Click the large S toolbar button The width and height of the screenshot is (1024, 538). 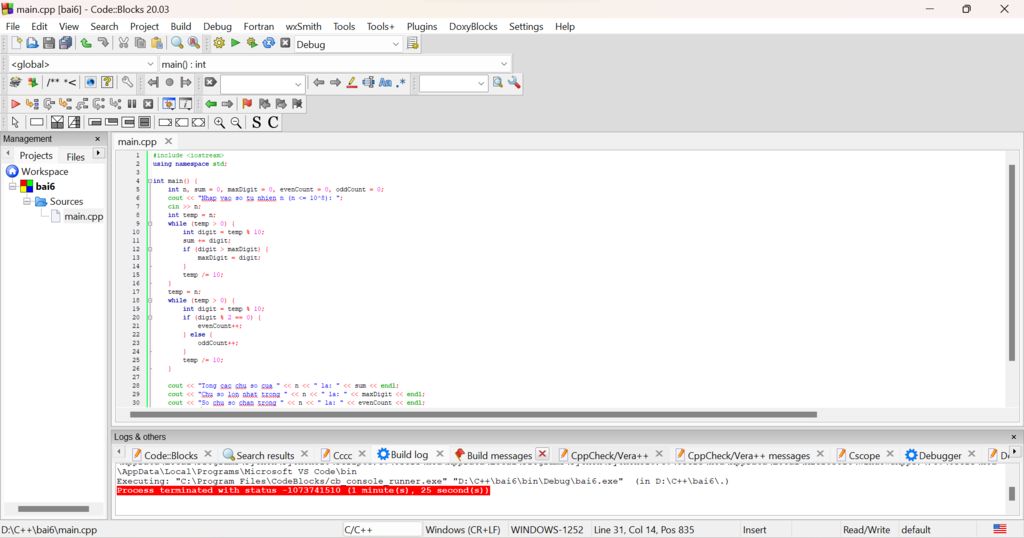coord(256,122)
